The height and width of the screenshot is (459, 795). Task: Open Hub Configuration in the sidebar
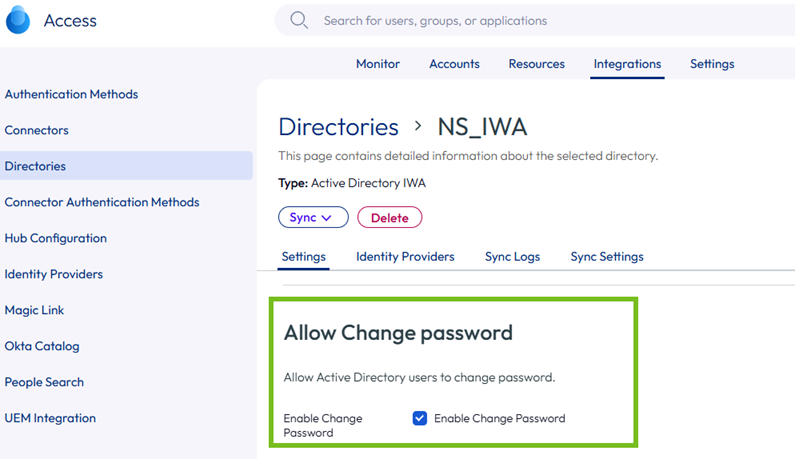[x=56, y=238]
